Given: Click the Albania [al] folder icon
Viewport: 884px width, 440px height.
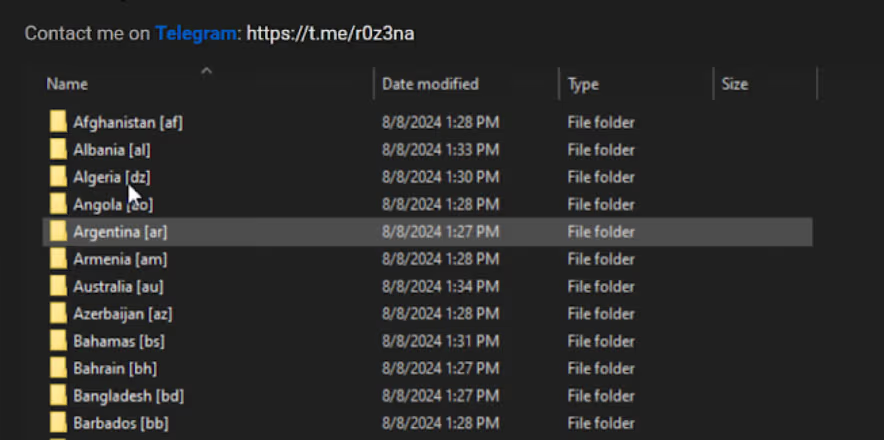Looking at the screenshot, I should click(58, 150).
